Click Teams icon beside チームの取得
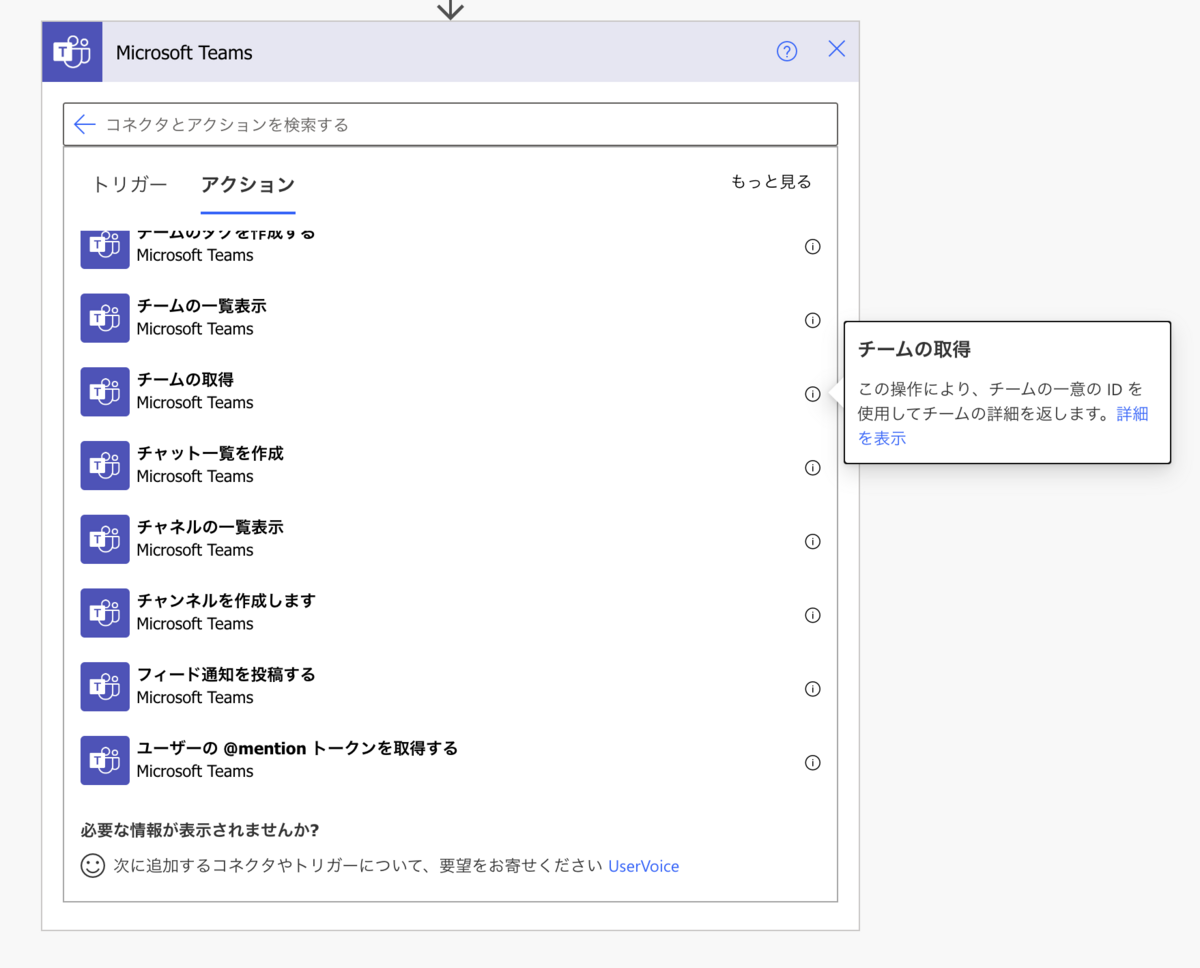Screen dimensions: 1200x968 105,392
